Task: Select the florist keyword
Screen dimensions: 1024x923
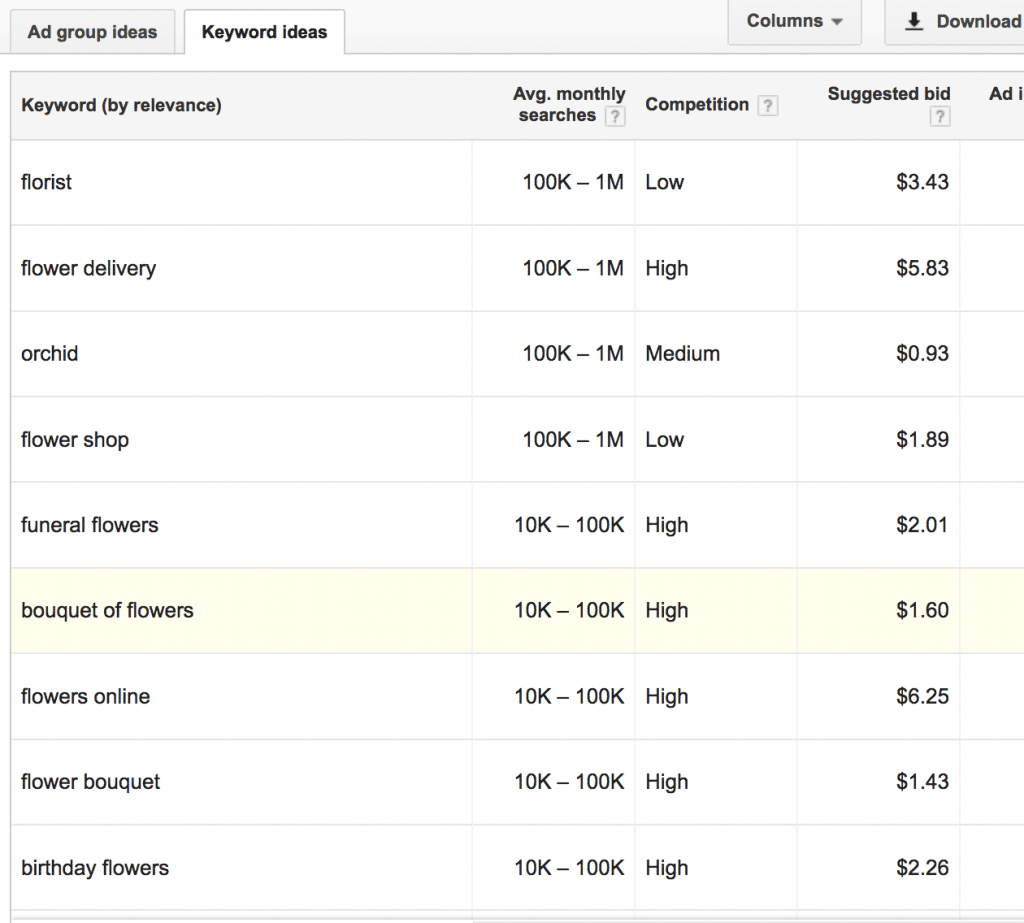Action: click(x=46, y=182)
